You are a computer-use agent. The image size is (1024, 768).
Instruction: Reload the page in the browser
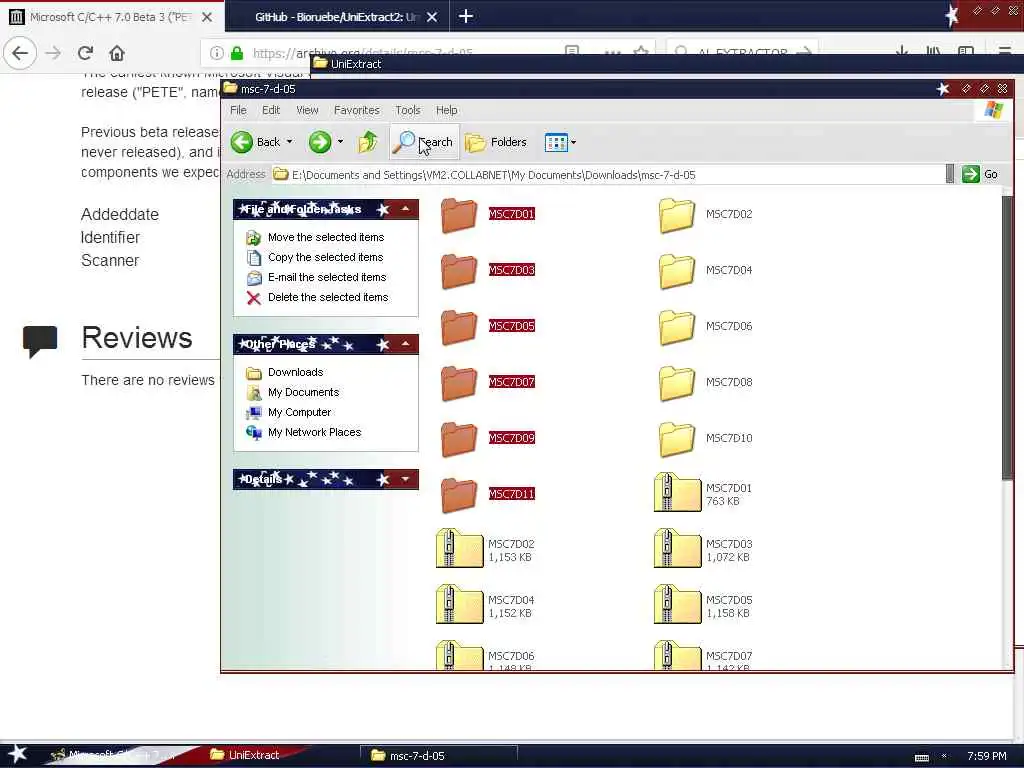coord(86,53)
